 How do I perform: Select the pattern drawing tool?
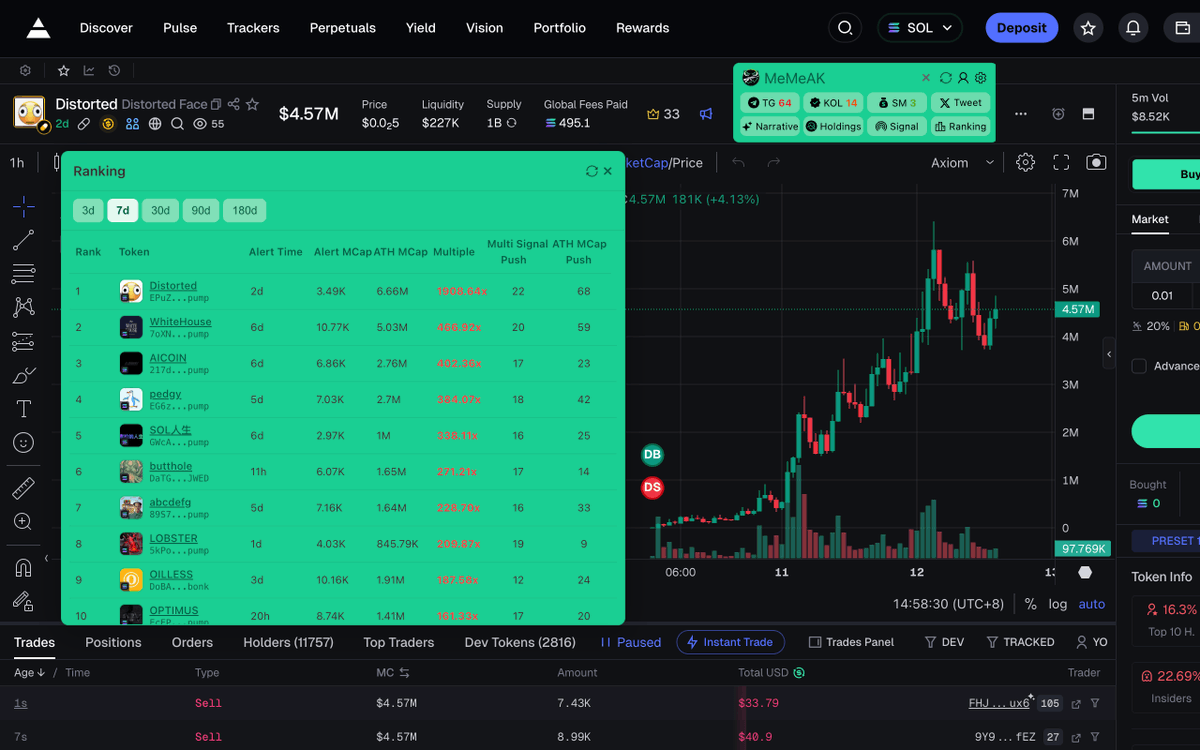[24, 307]
